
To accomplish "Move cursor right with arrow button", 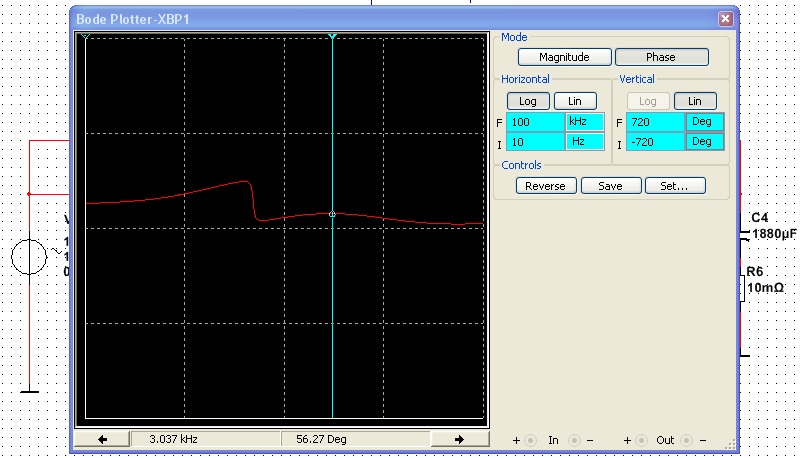I will pos(460,439).
